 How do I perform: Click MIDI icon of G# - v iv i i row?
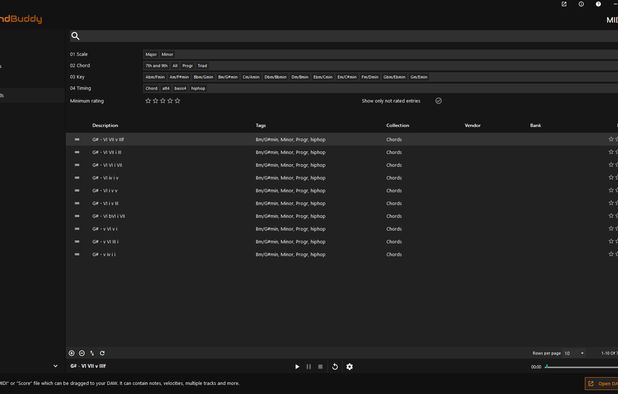77,255
